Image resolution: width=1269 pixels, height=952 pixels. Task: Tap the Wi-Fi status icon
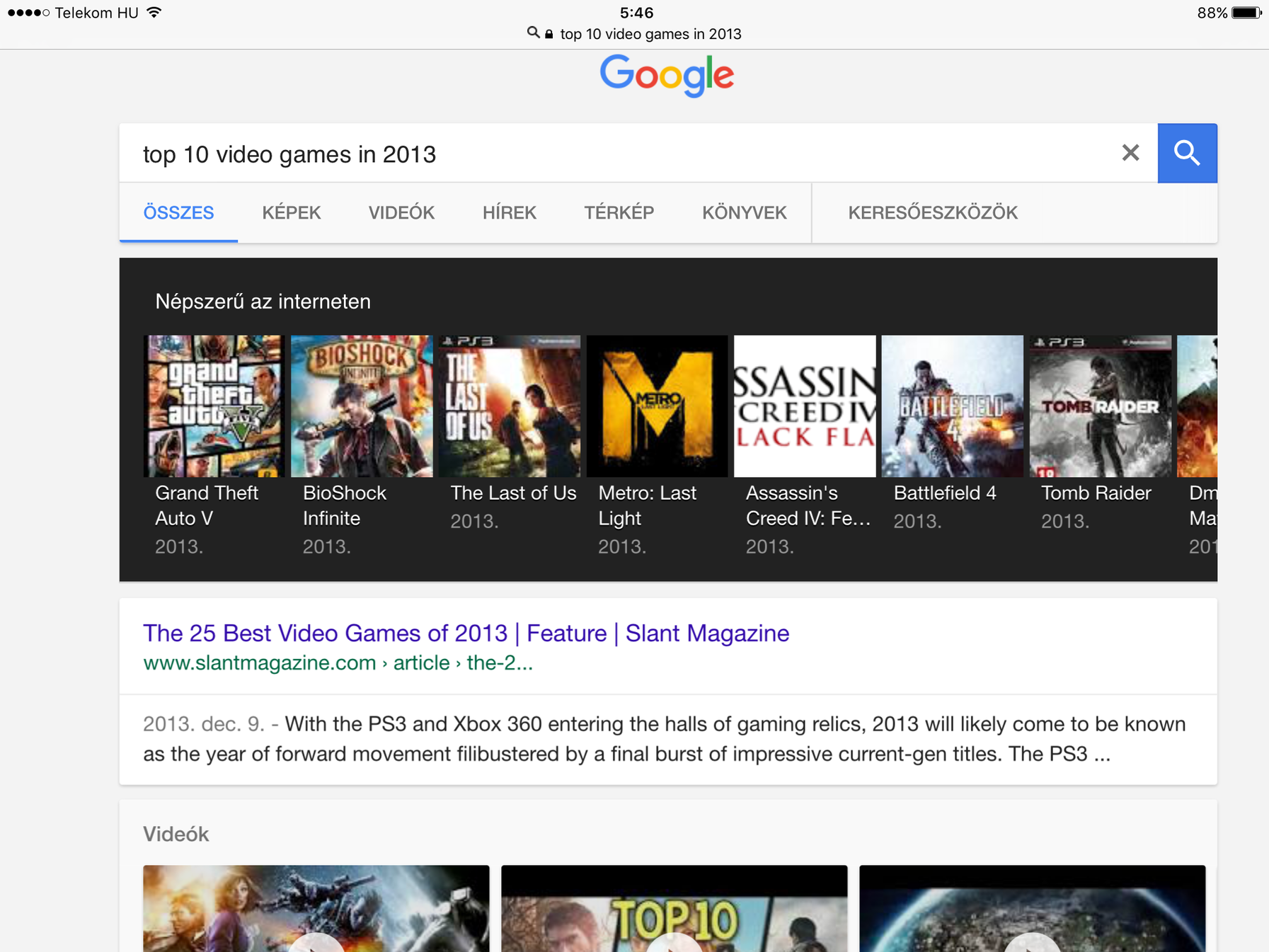(x=154, y=12)
